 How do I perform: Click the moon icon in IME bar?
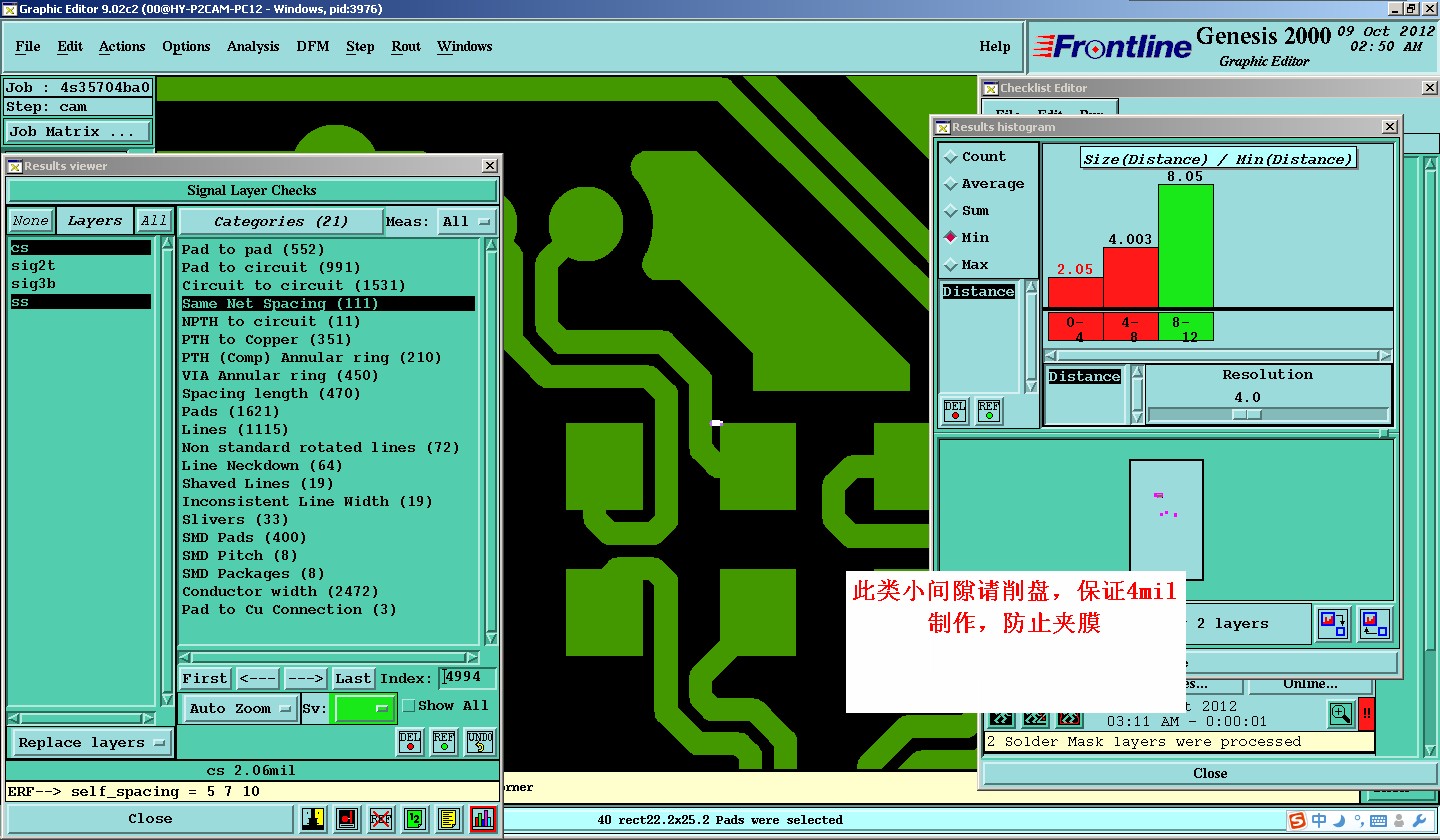click(1338, 821)
